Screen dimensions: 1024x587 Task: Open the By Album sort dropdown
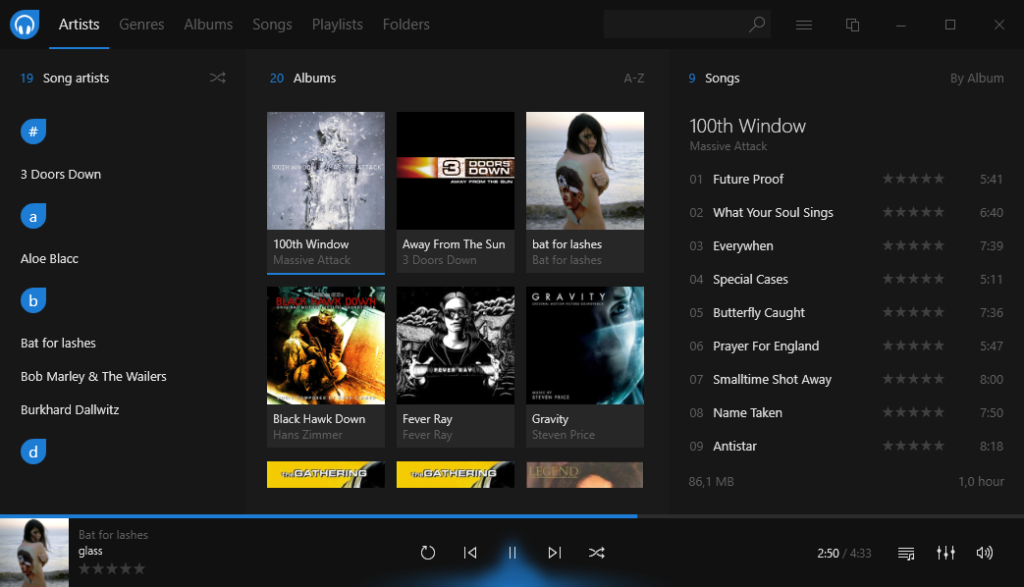click(x=977, y=77)
